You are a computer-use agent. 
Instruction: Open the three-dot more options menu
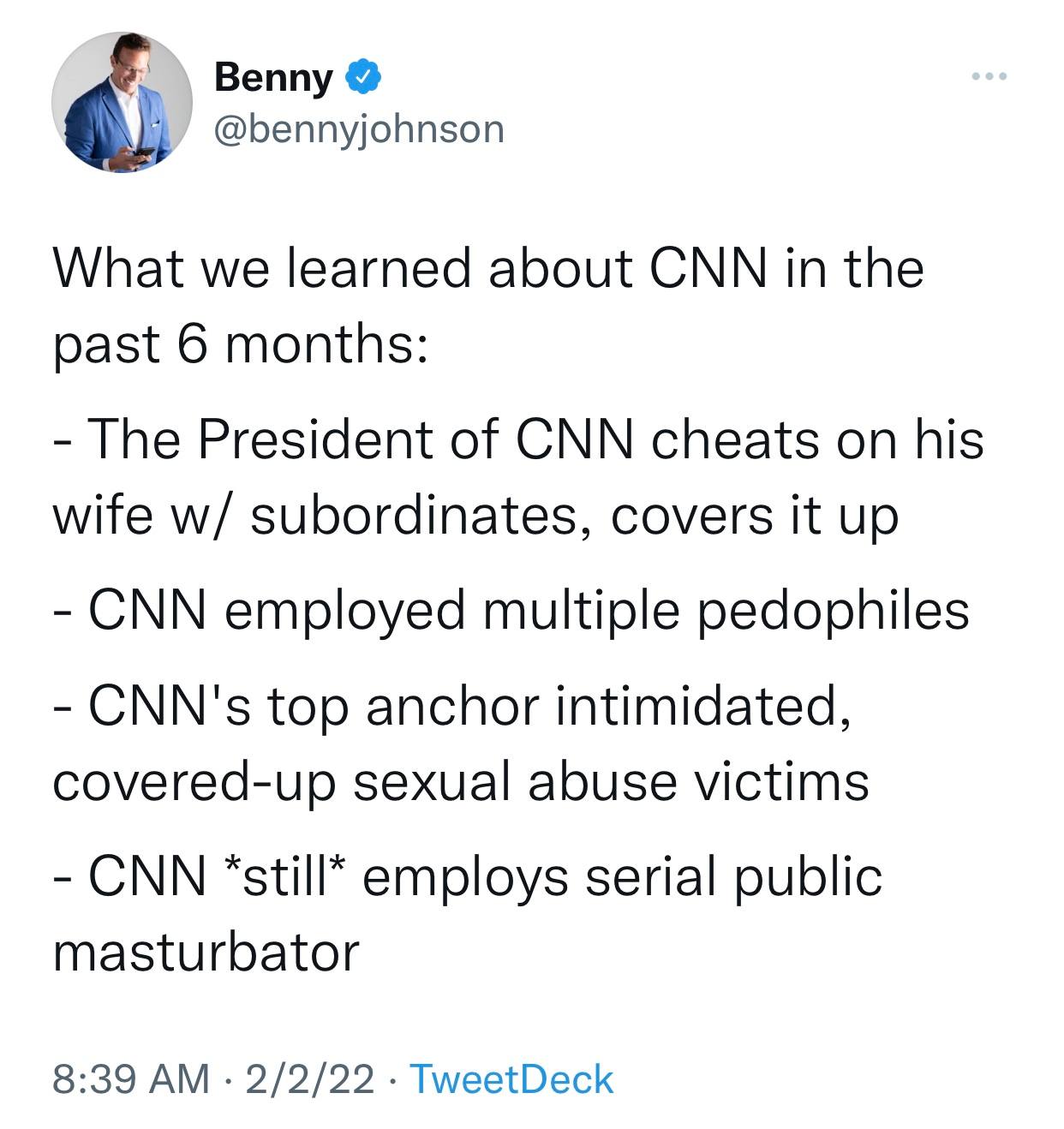click(989, 78)
